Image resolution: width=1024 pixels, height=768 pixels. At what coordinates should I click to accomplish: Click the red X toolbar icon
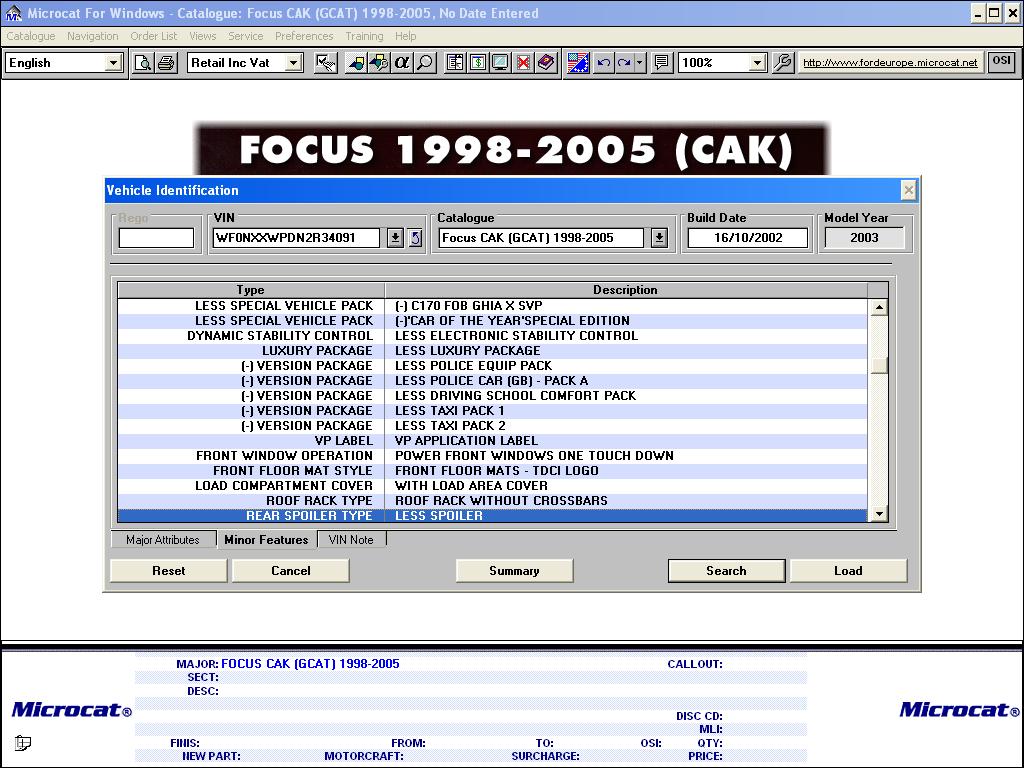pyautogui.click(x=523, y=63)
